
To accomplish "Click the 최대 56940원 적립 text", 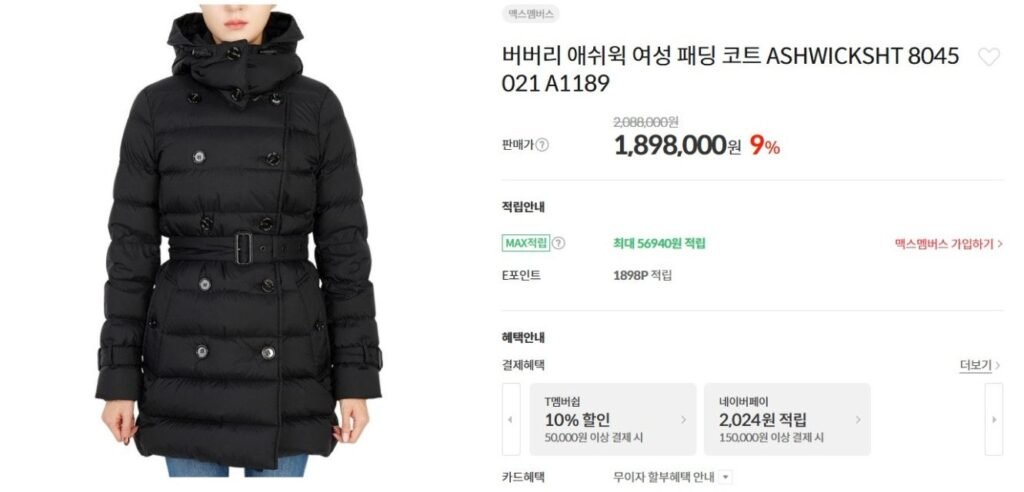I will tap(659, 244).
